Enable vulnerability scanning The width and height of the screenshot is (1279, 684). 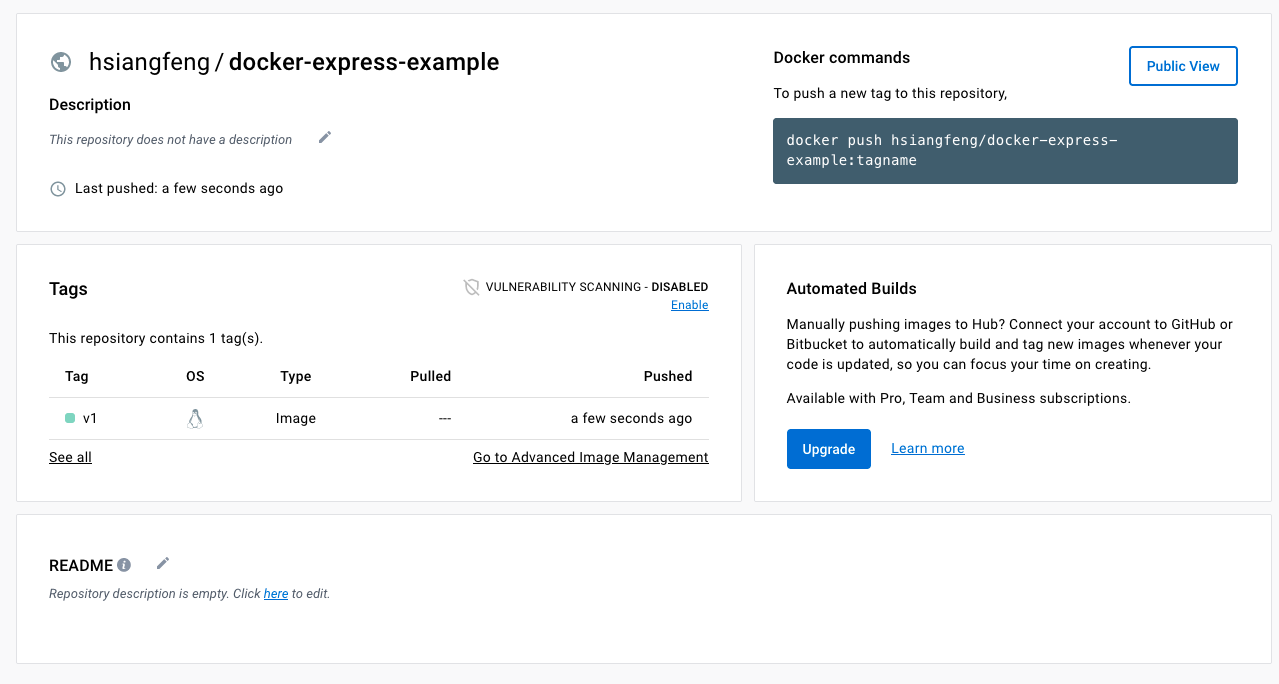tap(689, 305)
